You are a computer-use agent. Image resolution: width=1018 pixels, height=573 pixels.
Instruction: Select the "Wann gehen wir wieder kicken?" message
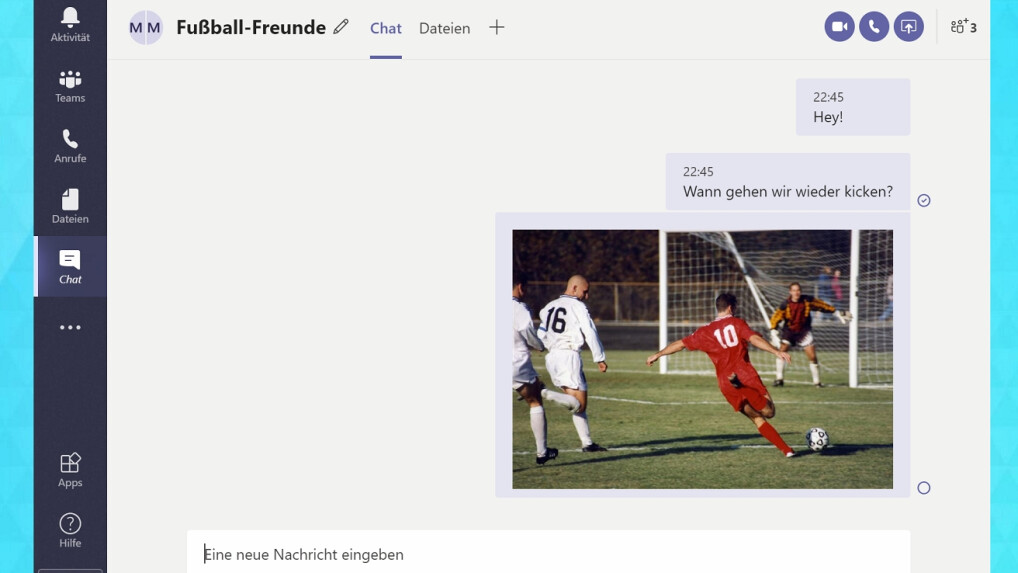(788, 182)
